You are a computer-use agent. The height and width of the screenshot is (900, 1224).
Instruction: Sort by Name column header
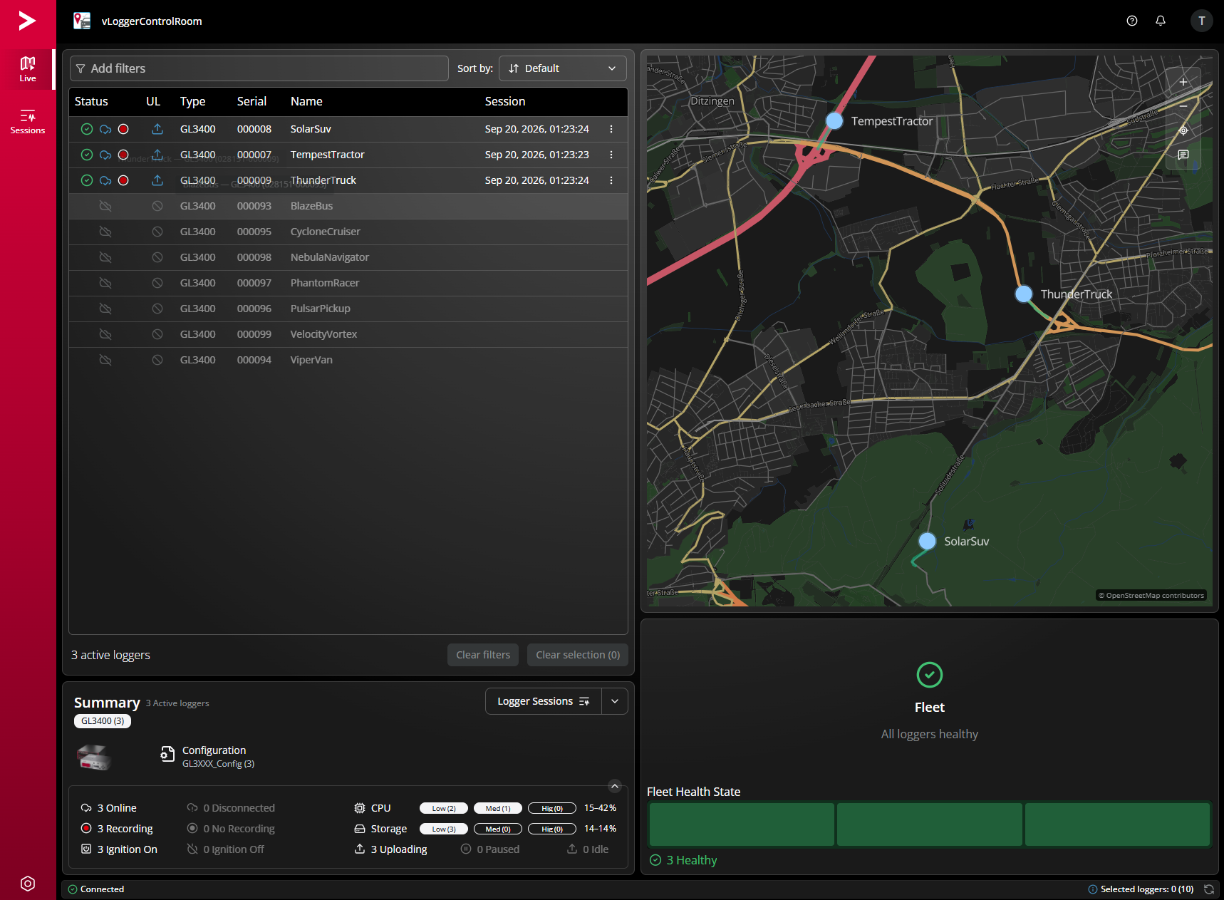coord(306,101)
